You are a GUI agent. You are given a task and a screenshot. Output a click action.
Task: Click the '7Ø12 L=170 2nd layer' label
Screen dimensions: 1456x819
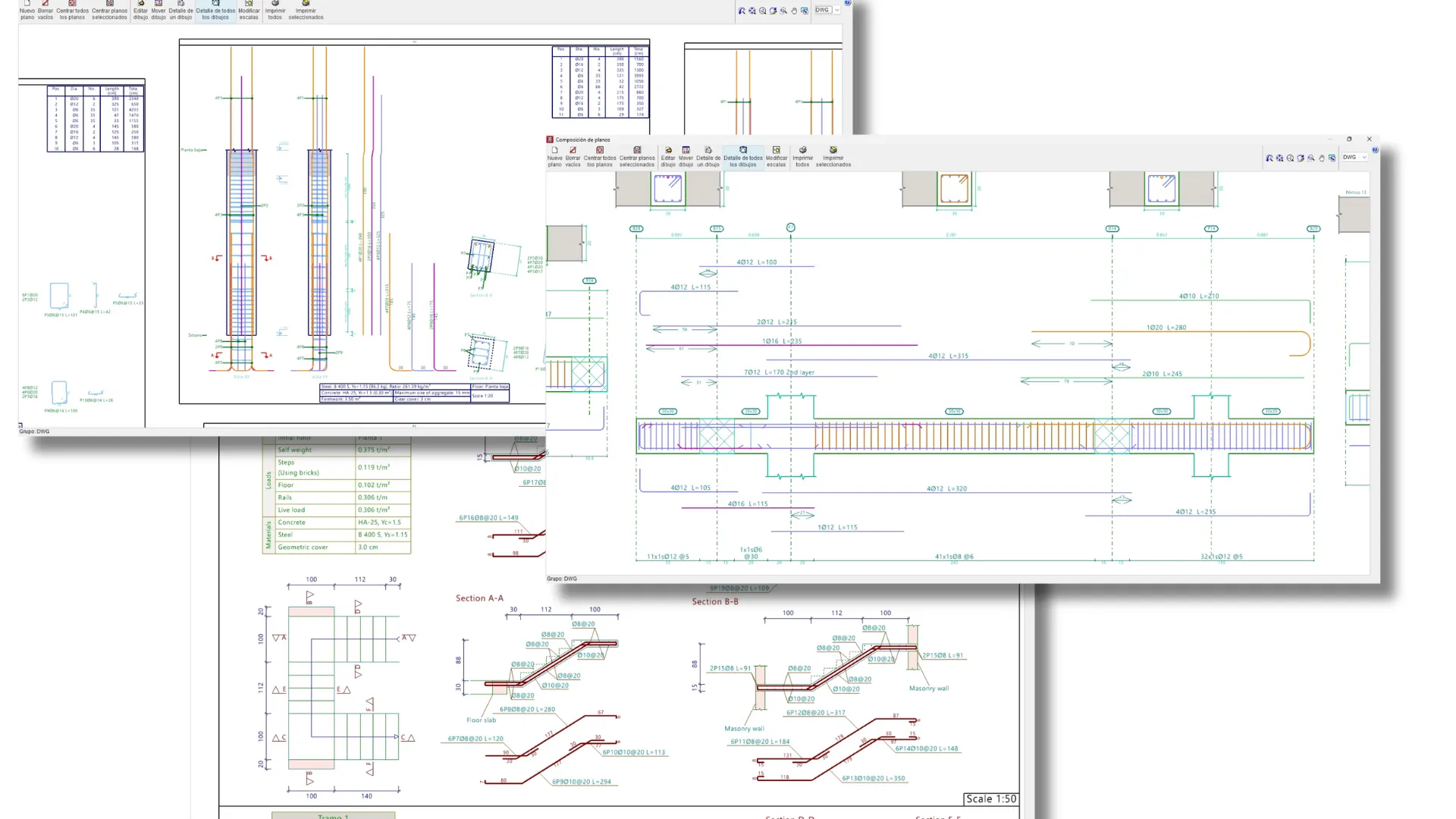pyautogui.click(x=779, y=372)
